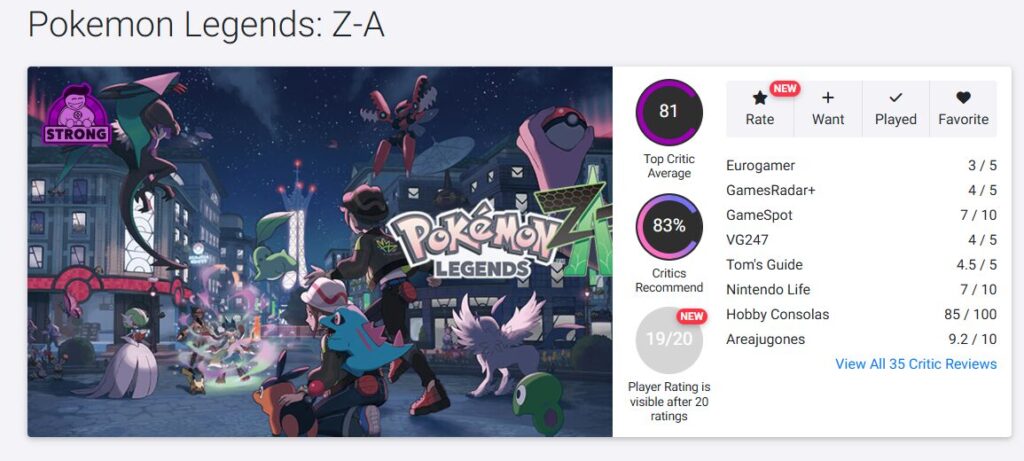Click the red NEW badge on Rate
The width and height of the screenshot is (1024, 461).
tap(785, 88)
